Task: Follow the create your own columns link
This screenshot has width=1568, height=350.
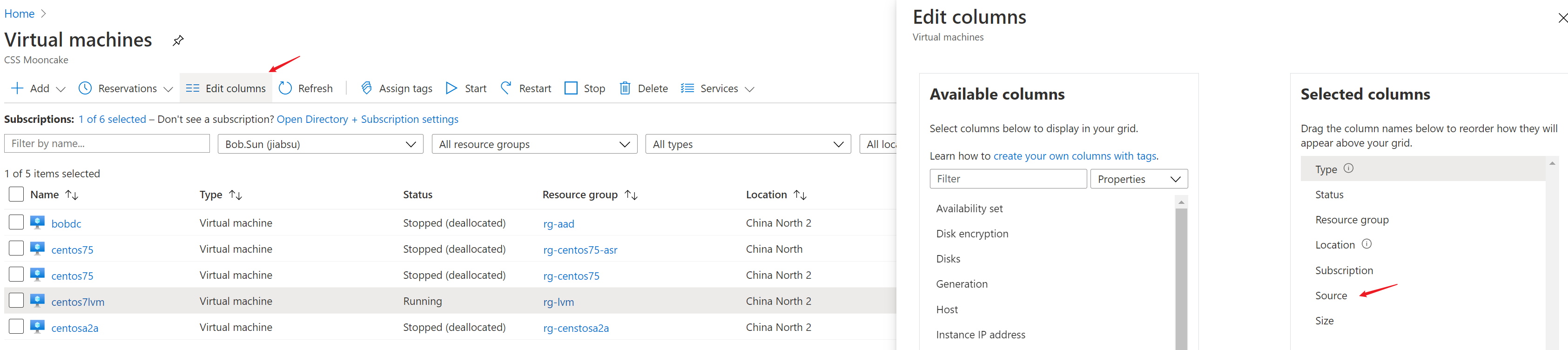Action: tap(1074, 156)
